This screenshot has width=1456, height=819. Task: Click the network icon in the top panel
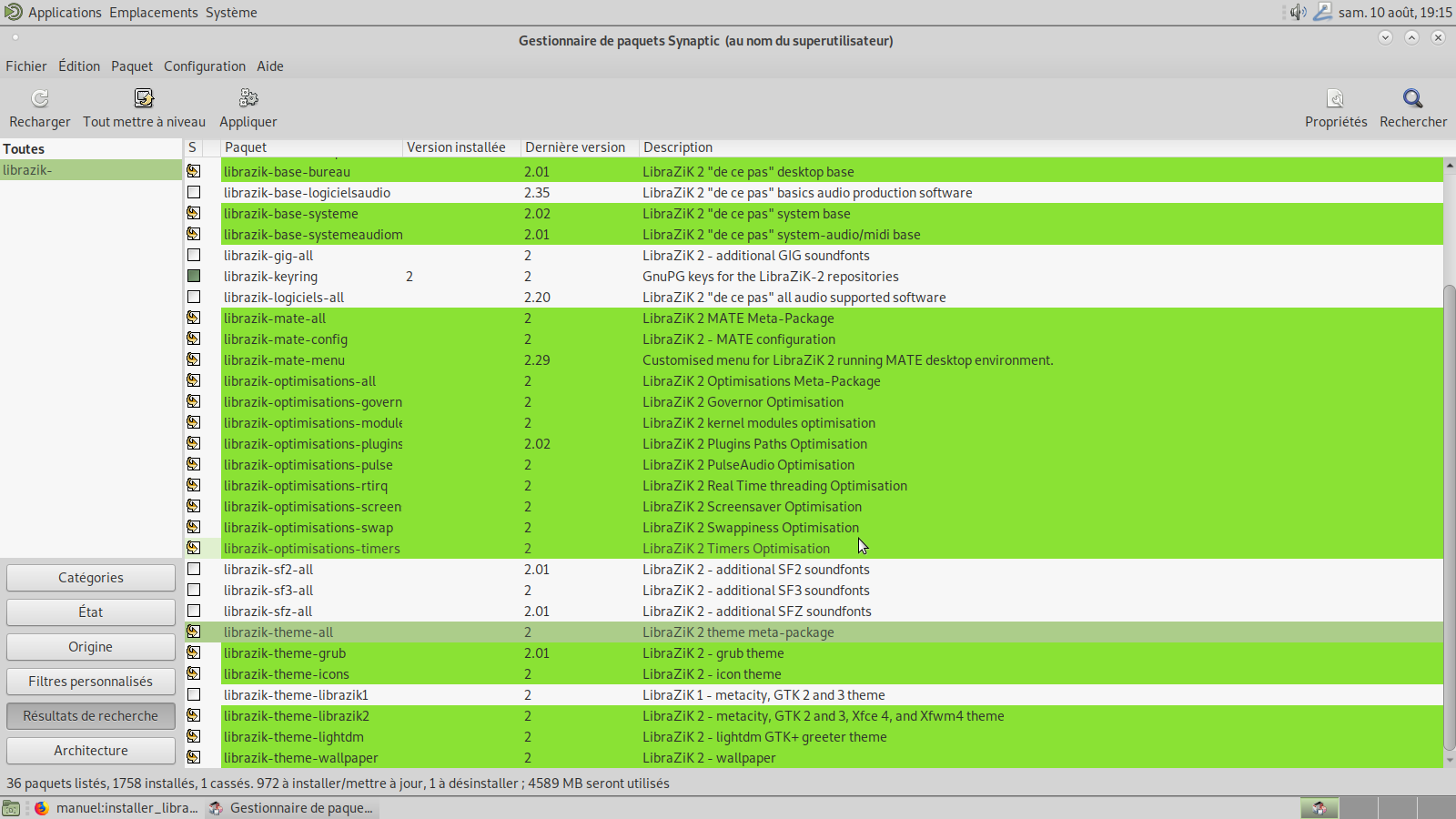click(x=1322, y=12)
